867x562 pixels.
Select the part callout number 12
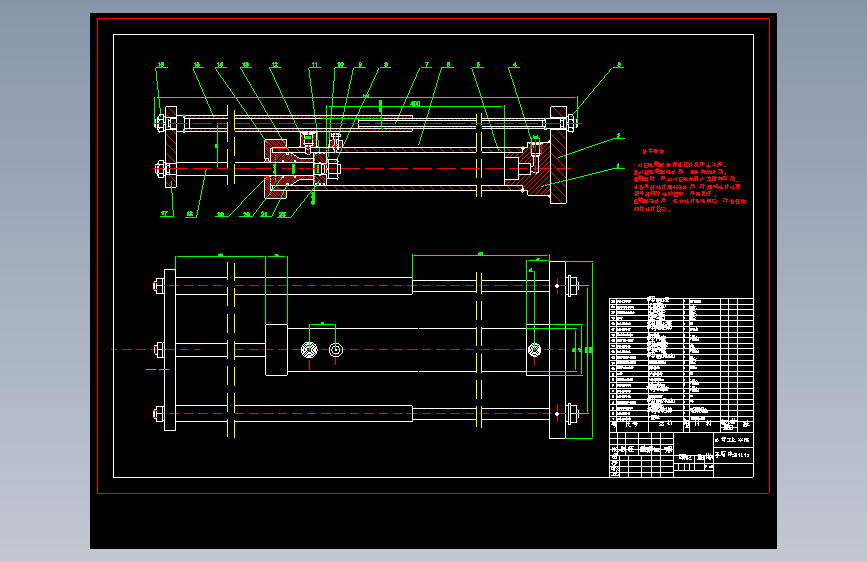[275, 65]
